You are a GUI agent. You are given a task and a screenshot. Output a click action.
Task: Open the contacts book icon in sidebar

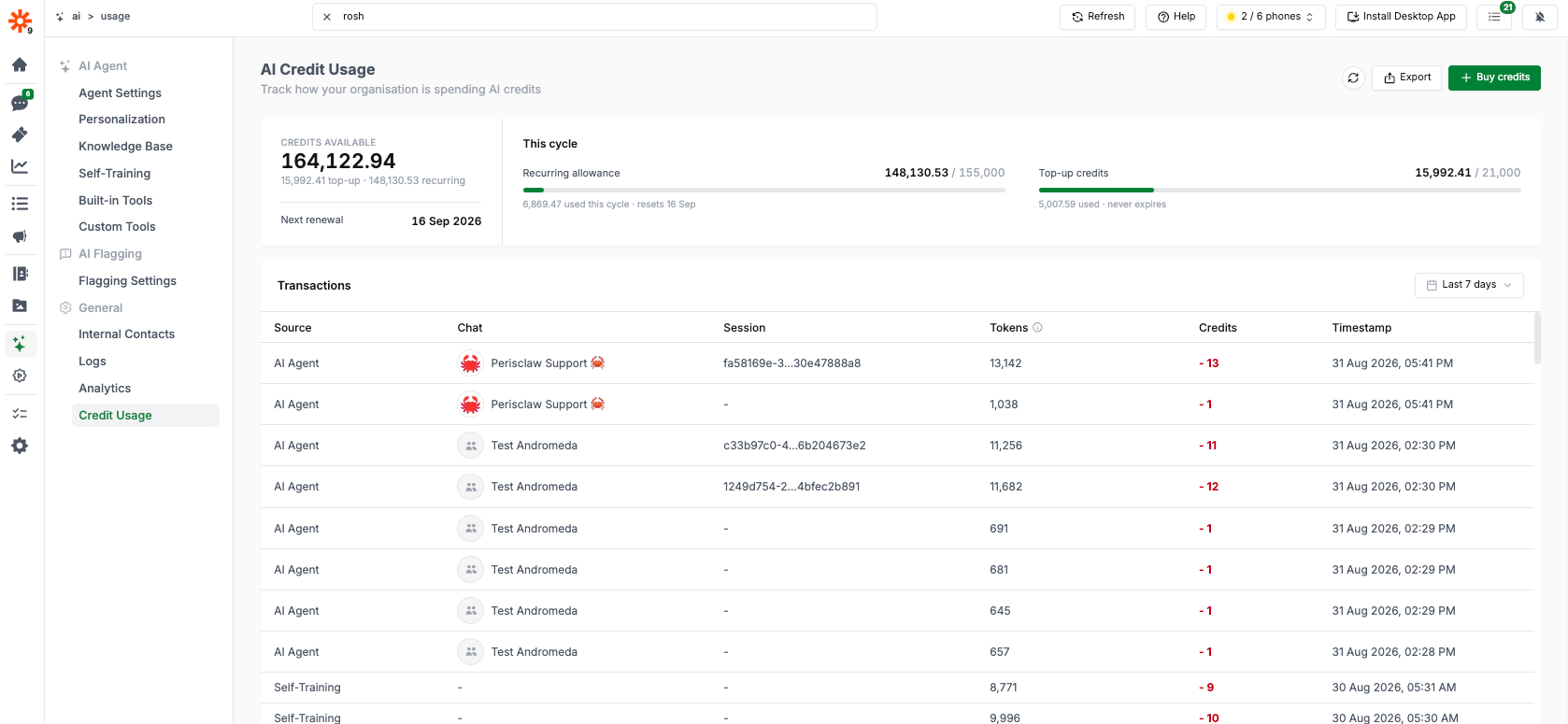pyautogui.click(x=20, y=274)
